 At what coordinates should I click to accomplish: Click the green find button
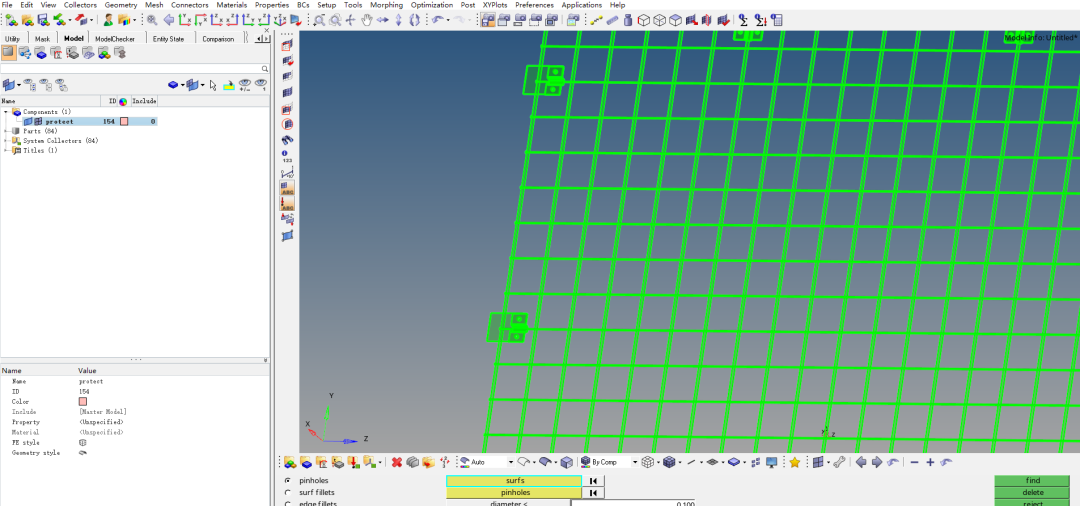[x=1033, y=481]
